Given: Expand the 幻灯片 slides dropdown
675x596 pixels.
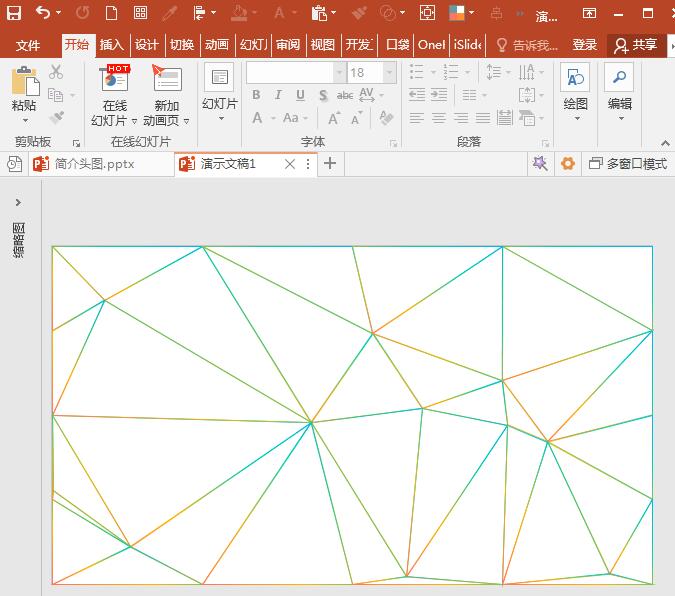Looking at the screenshot, I should pos(220,118).
